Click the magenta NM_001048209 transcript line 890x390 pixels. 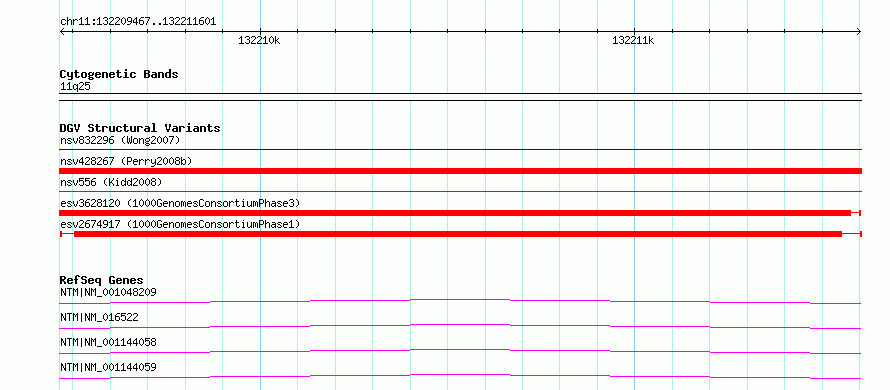point(461,301)
